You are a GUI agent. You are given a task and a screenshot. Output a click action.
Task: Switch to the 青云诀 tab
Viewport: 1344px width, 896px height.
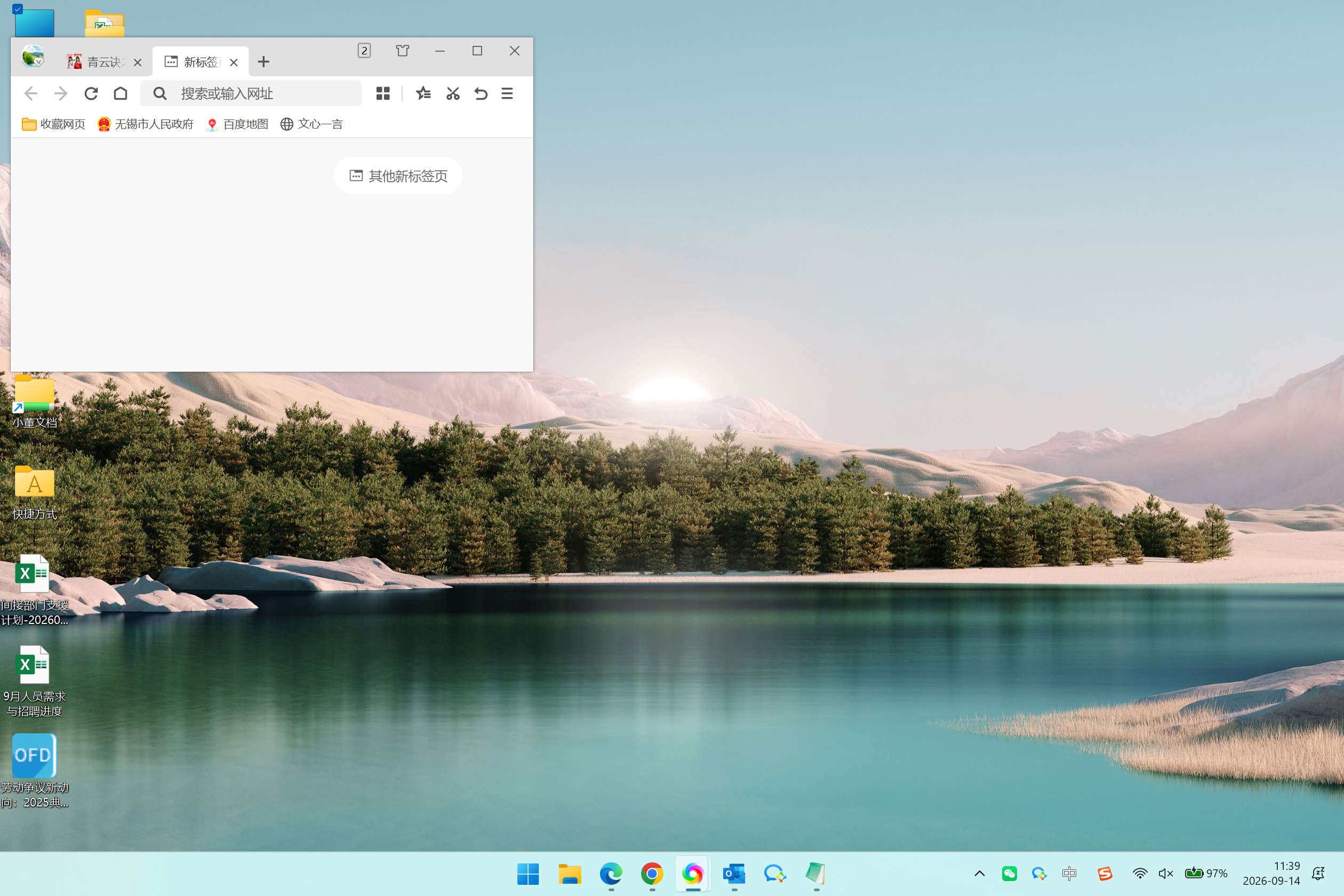tap(96, 62)
